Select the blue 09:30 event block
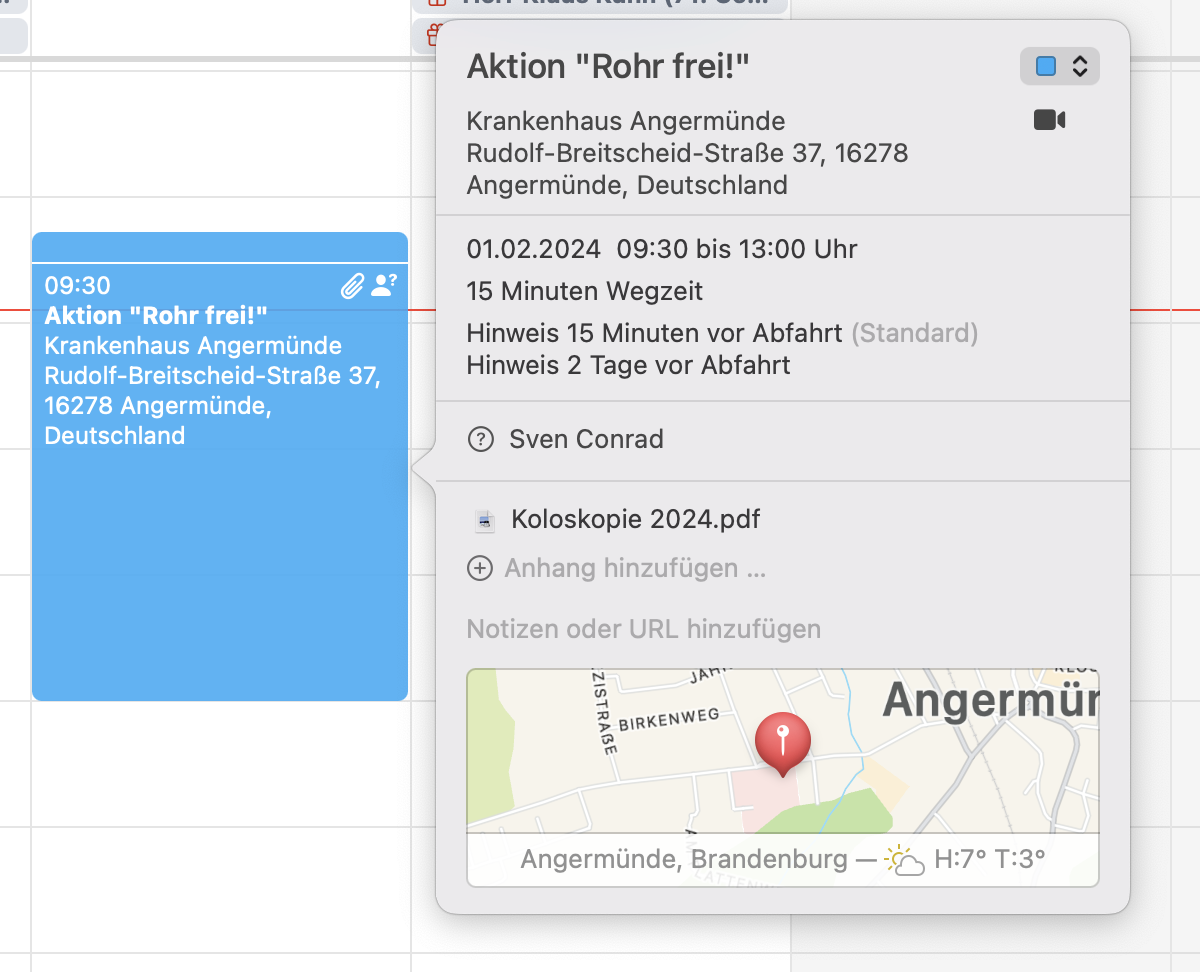The image size is (1200, 972). (x=220, y=560)
